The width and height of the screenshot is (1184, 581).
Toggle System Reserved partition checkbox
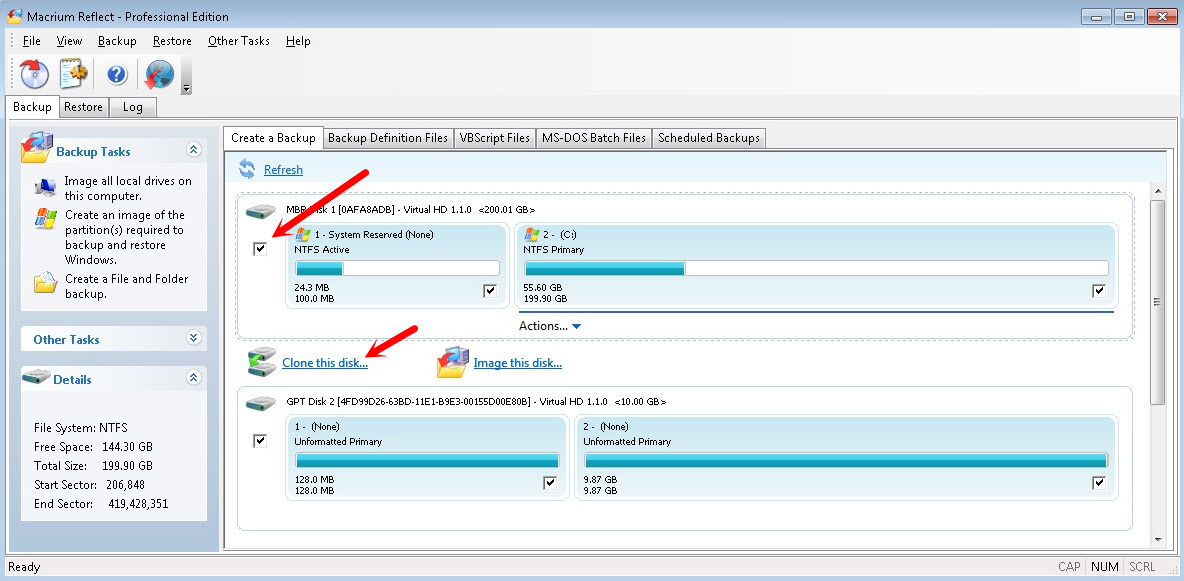tap(490, 291)
